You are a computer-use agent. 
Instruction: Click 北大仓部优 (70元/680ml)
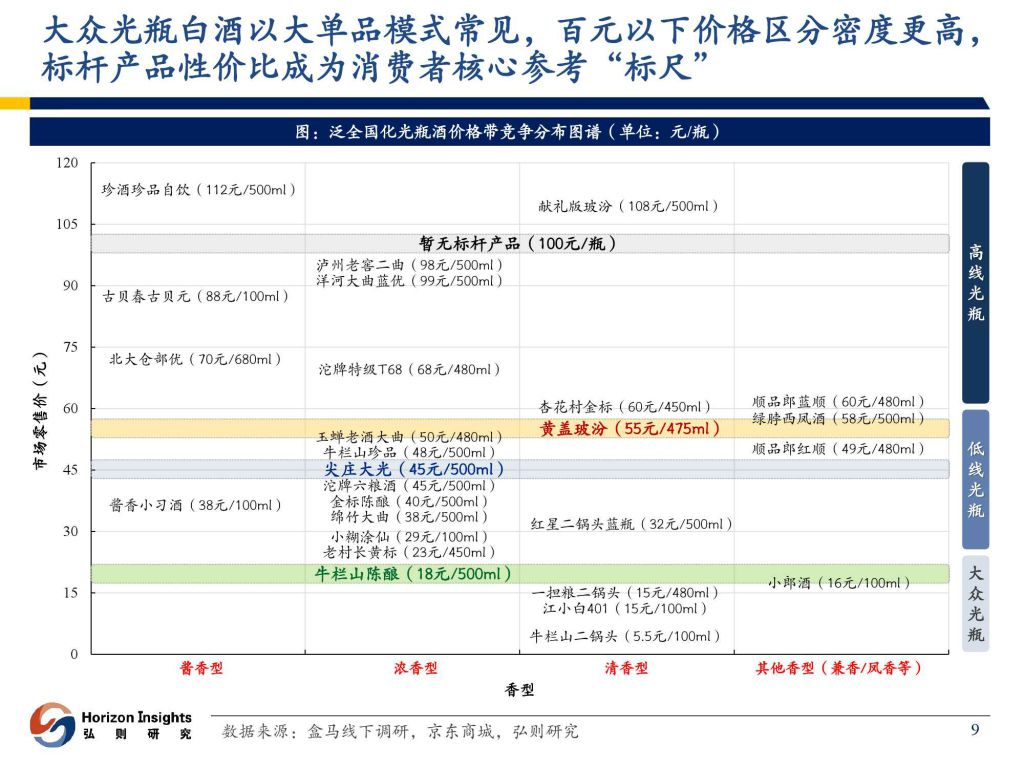pos(195,359)
